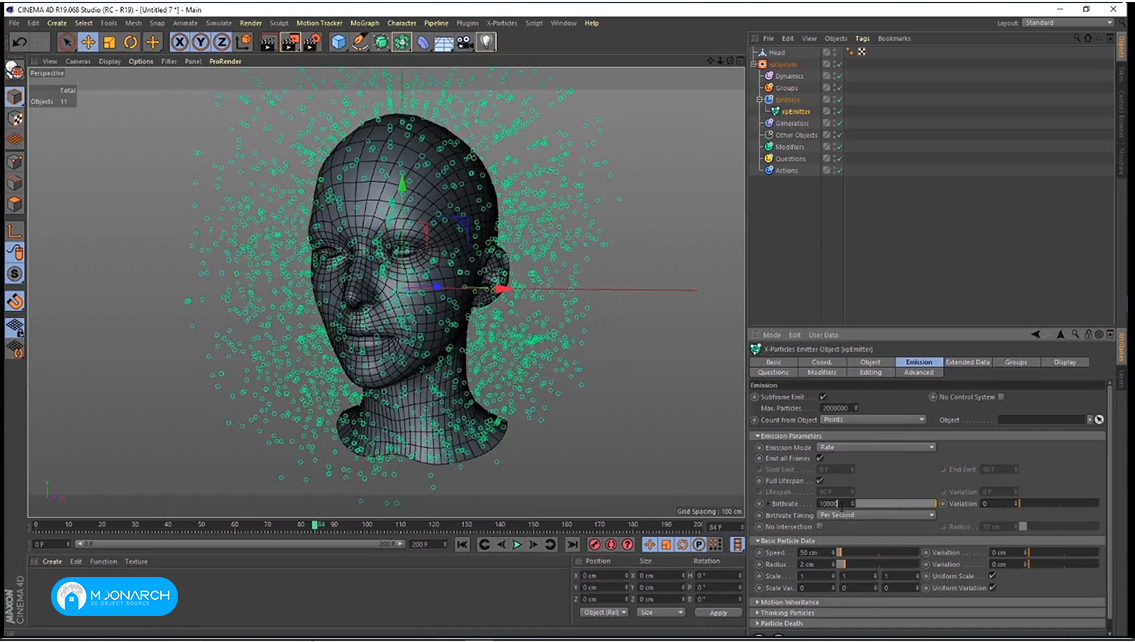This screenshot has width=1135, height=642.
Task: Click the Go to Start button
Action: point(463,544)
